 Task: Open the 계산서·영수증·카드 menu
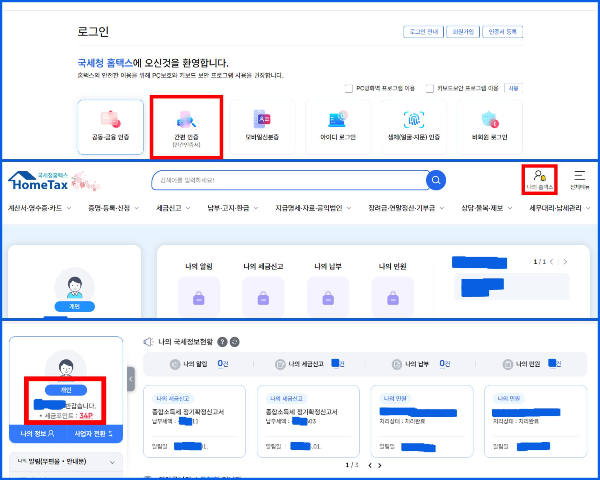[x=39, y=208]
